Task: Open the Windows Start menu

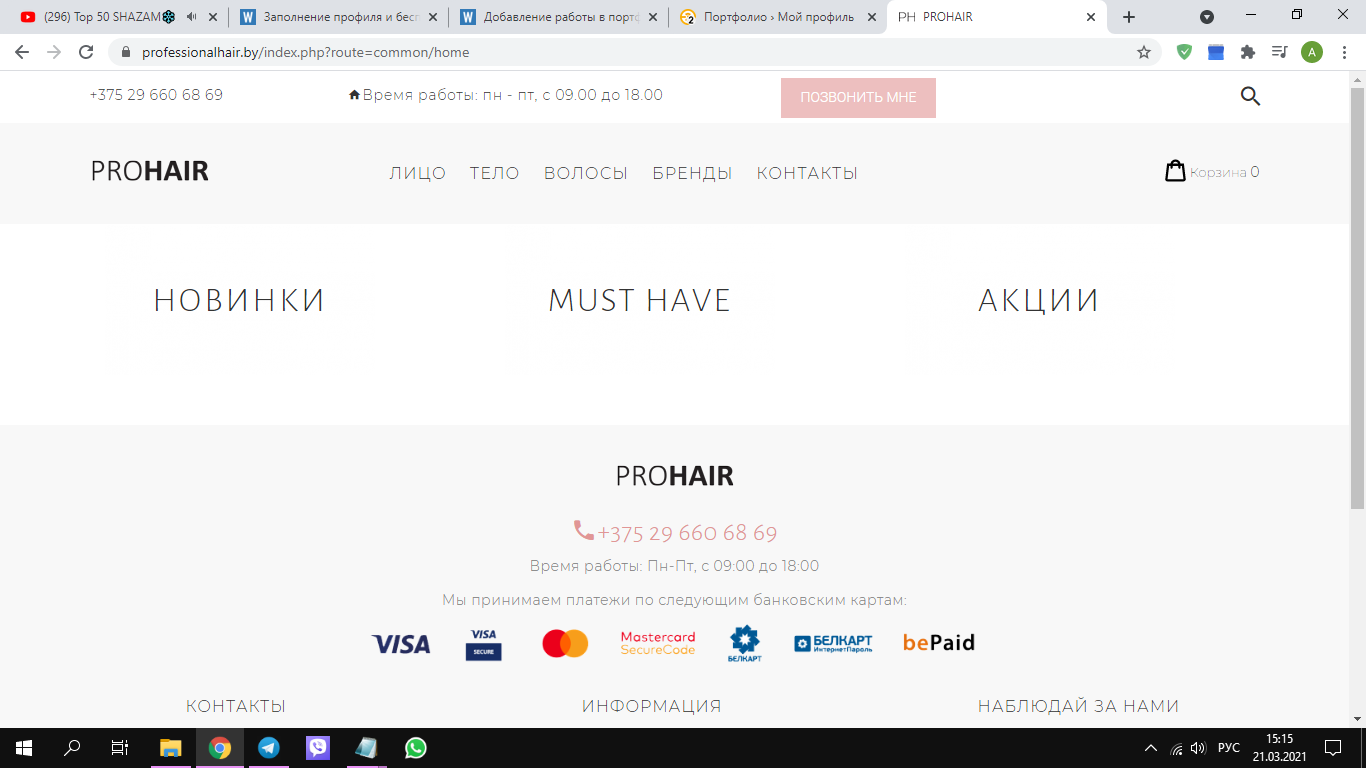Action: [23, 747]
